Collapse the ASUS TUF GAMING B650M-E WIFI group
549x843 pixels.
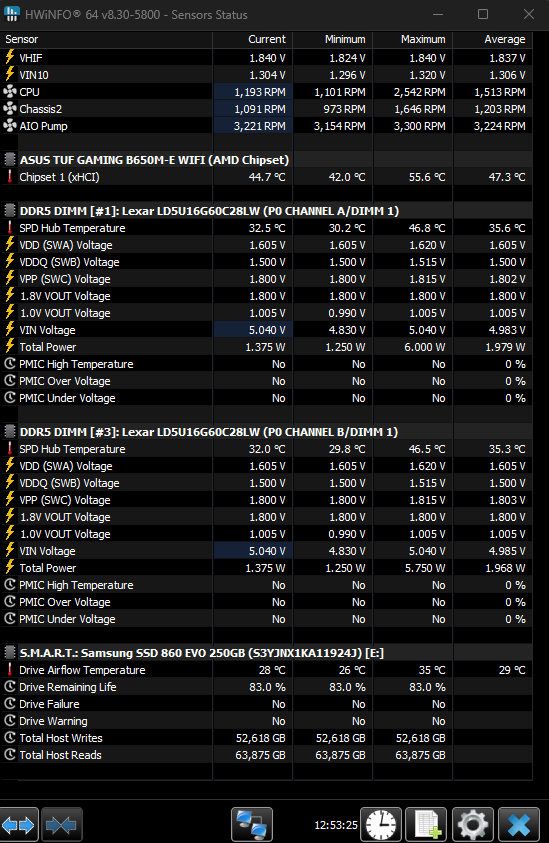tap(154, 160)
